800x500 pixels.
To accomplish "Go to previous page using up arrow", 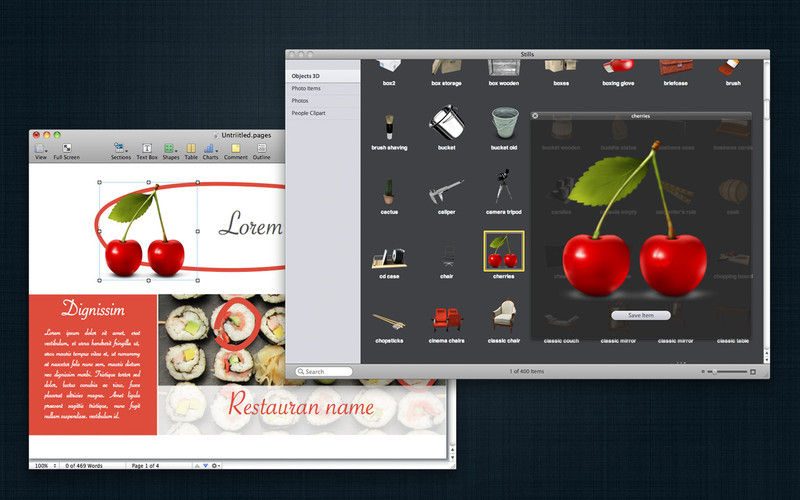I will click(x=197, y=466).
